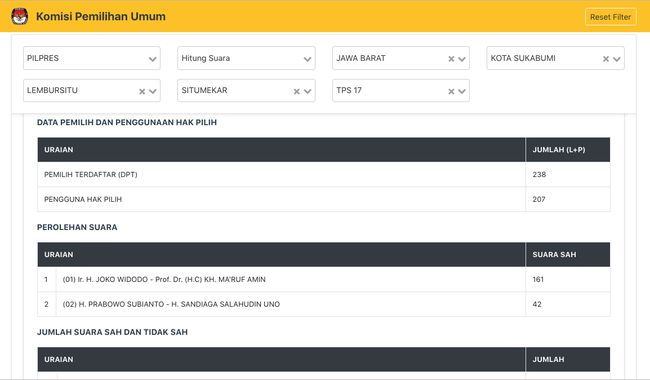The image size is (650, 380).
Task: Select the Joko Widodo candidate row
Action: [324, 279]
